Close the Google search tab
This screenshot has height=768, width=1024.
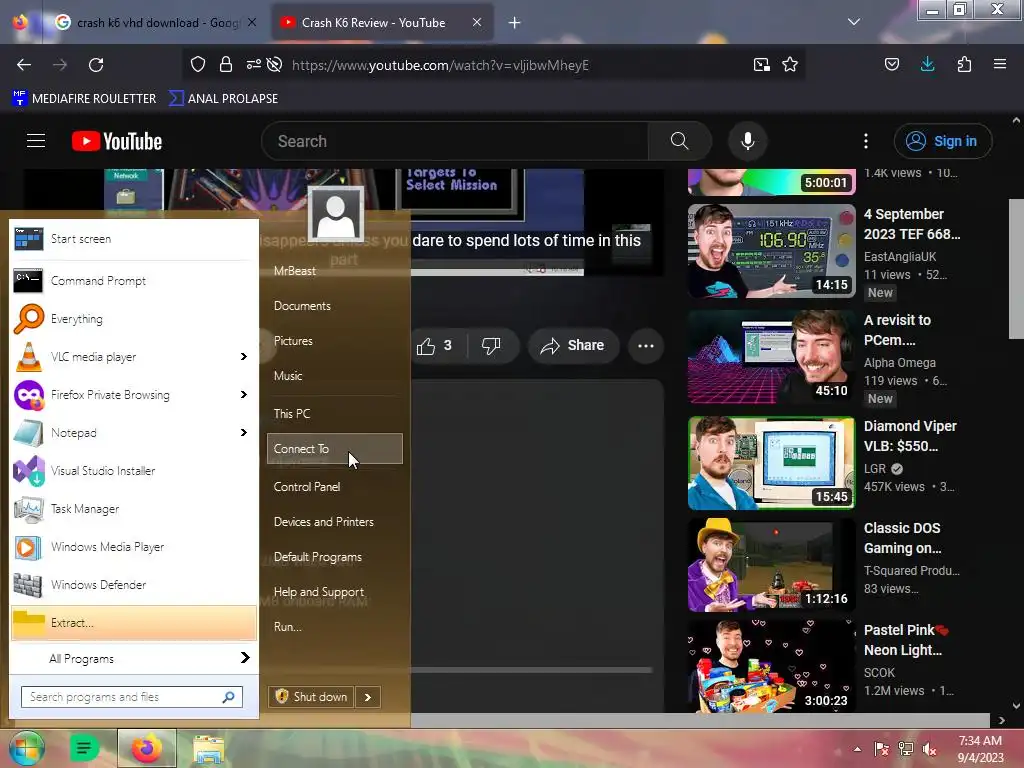click(252, 22)
